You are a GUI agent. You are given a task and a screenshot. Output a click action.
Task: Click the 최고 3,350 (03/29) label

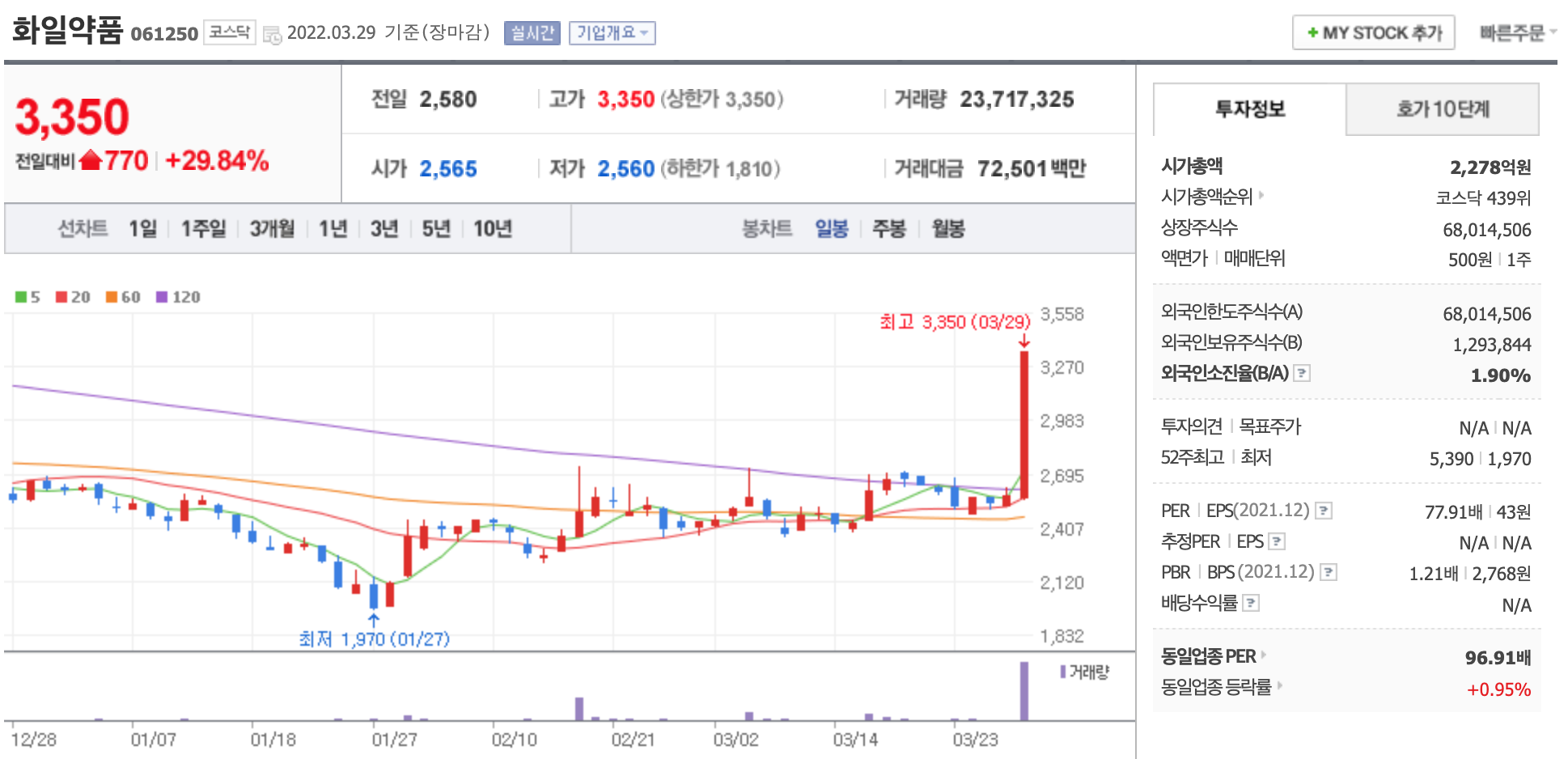coord(956,322)
